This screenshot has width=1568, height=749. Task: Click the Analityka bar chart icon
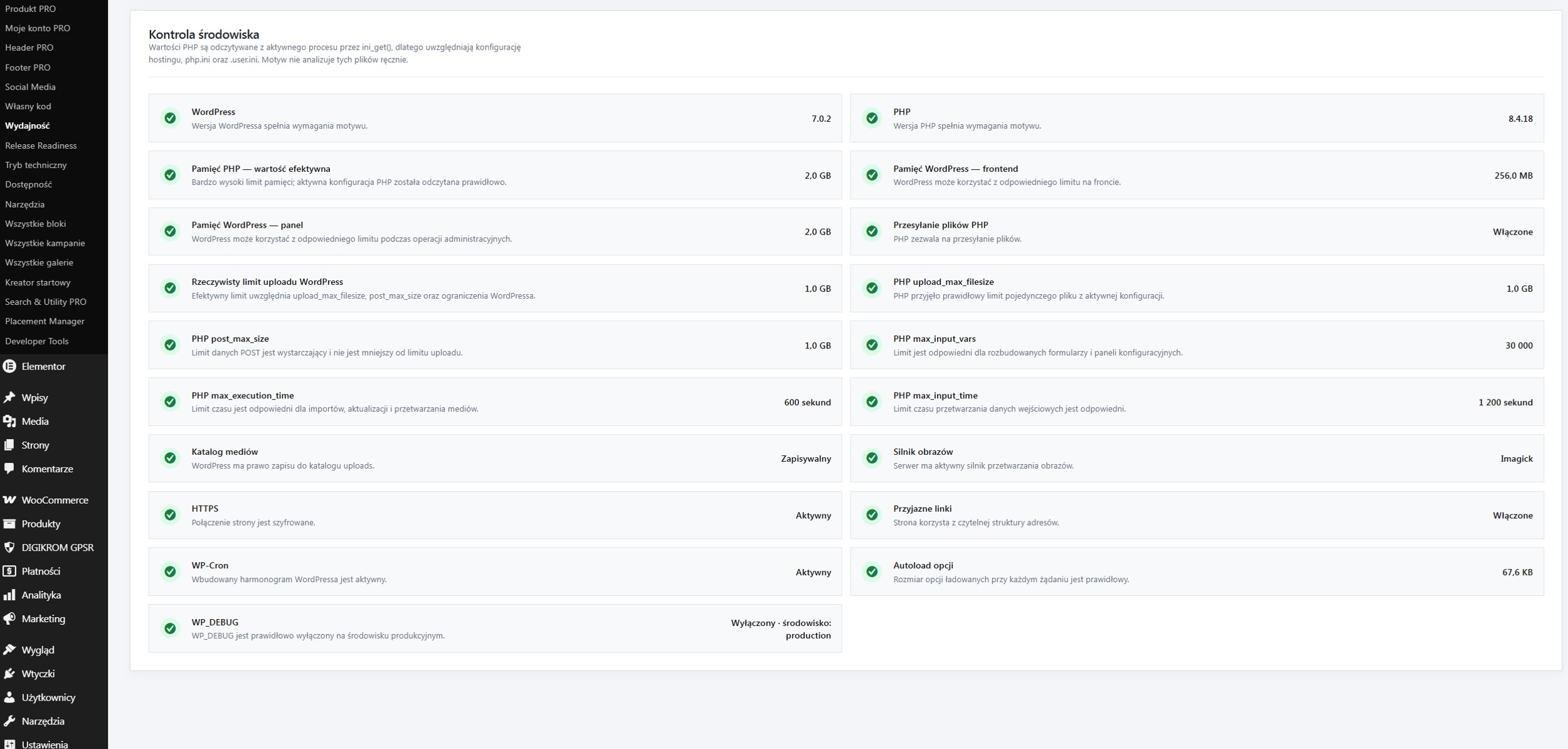[x=9, y=595]
